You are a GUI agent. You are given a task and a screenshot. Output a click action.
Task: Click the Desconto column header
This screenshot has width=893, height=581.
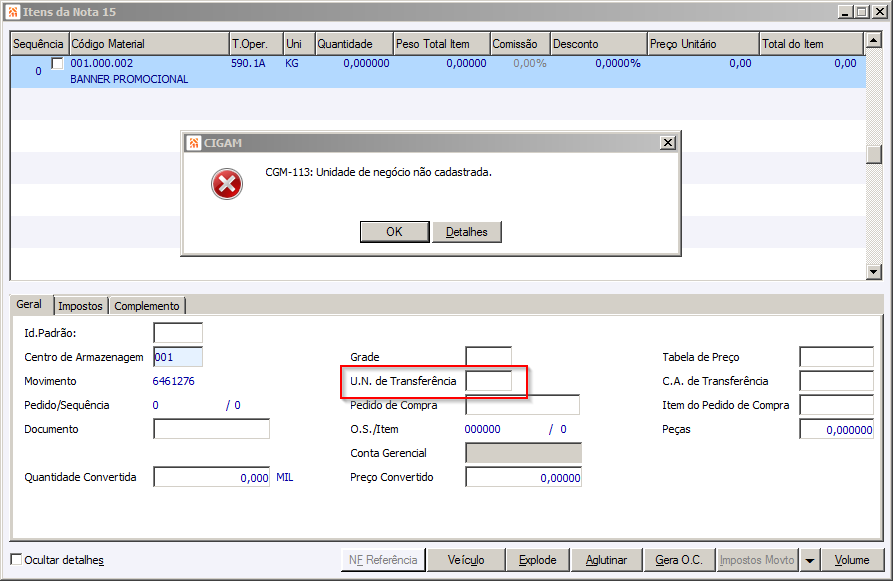pos(599,44)
